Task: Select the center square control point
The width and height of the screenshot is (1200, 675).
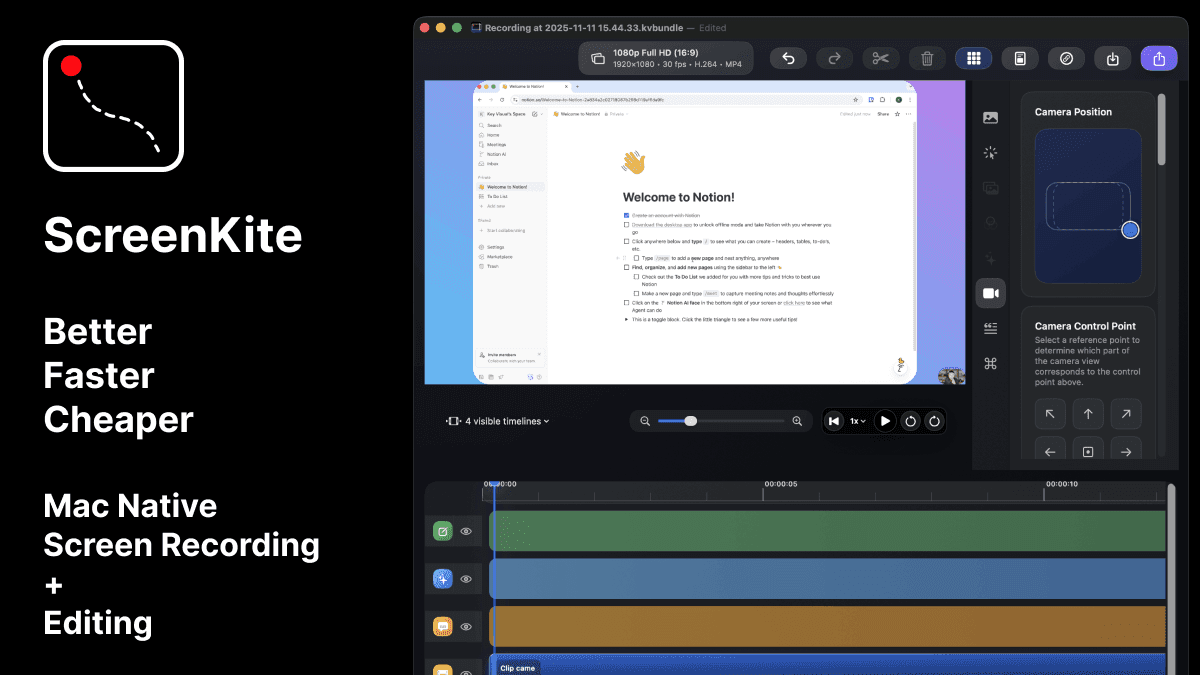Action: pos(1088,450)
